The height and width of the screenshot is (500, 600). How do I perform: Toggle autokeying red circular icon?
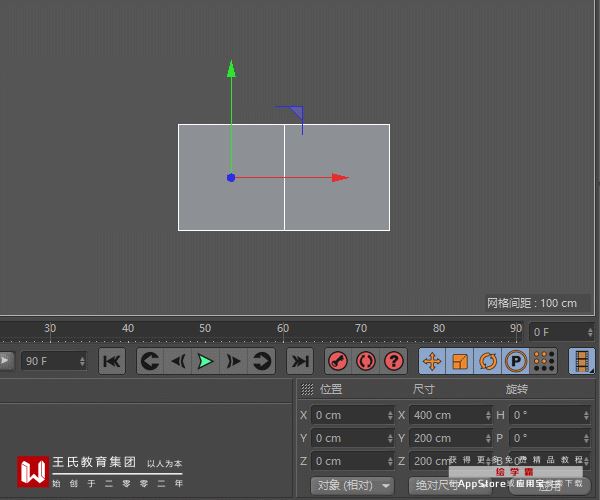pos(366,361)
